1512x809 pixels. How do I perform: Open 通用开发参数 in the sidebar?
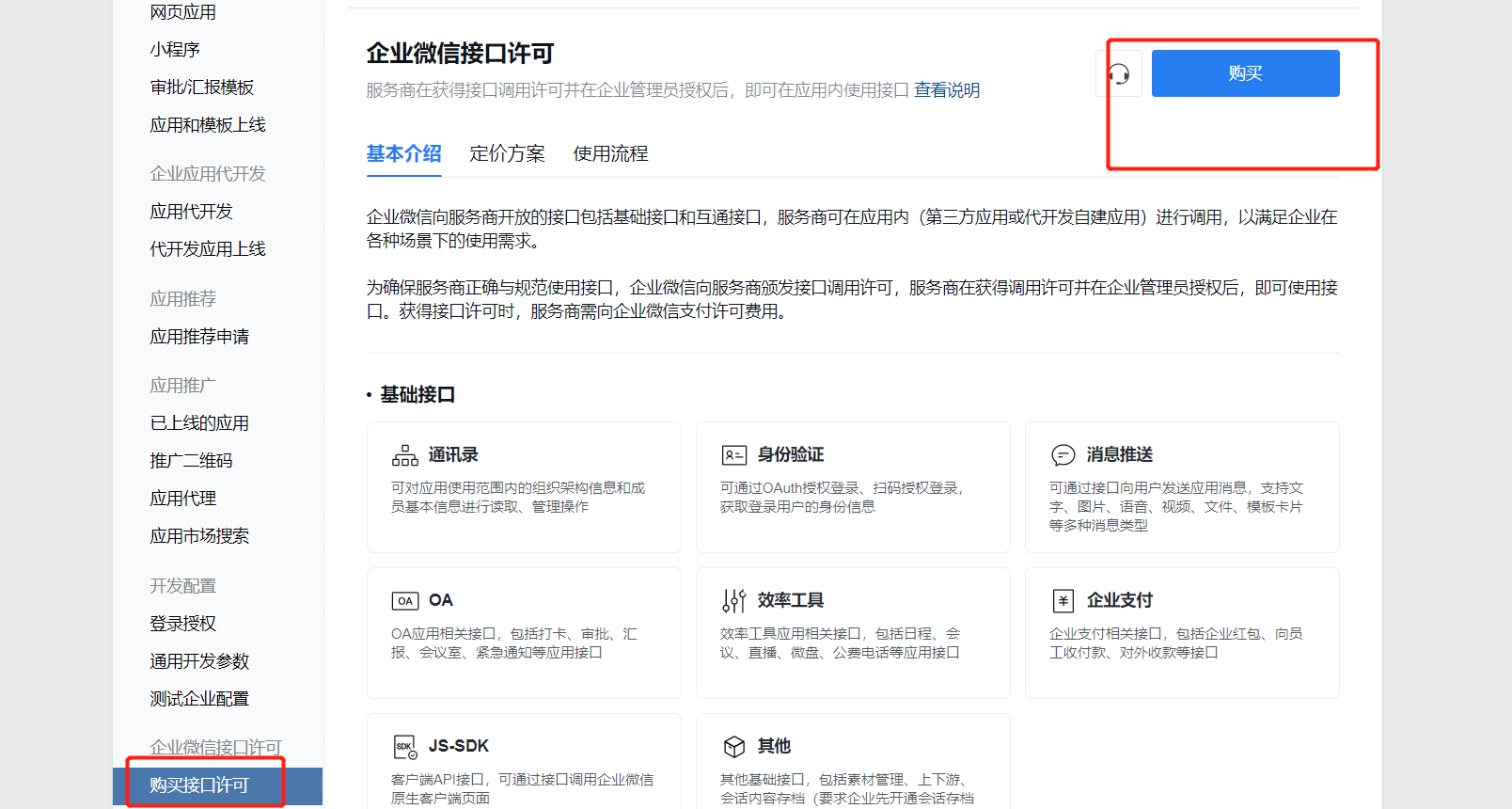(x=200, y=661)
